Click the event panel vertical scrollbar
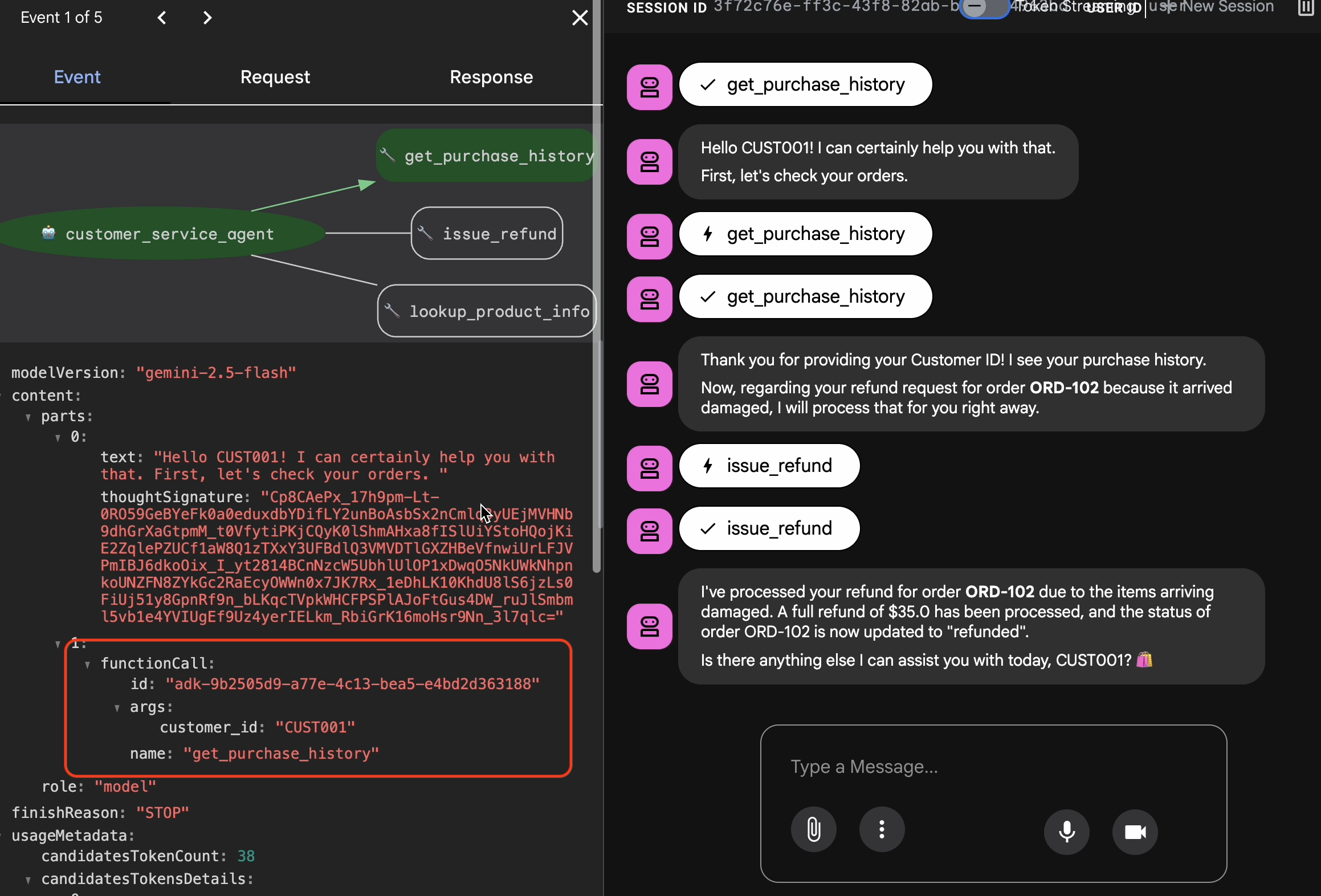The image size is (1321, 896). (597, 285)
